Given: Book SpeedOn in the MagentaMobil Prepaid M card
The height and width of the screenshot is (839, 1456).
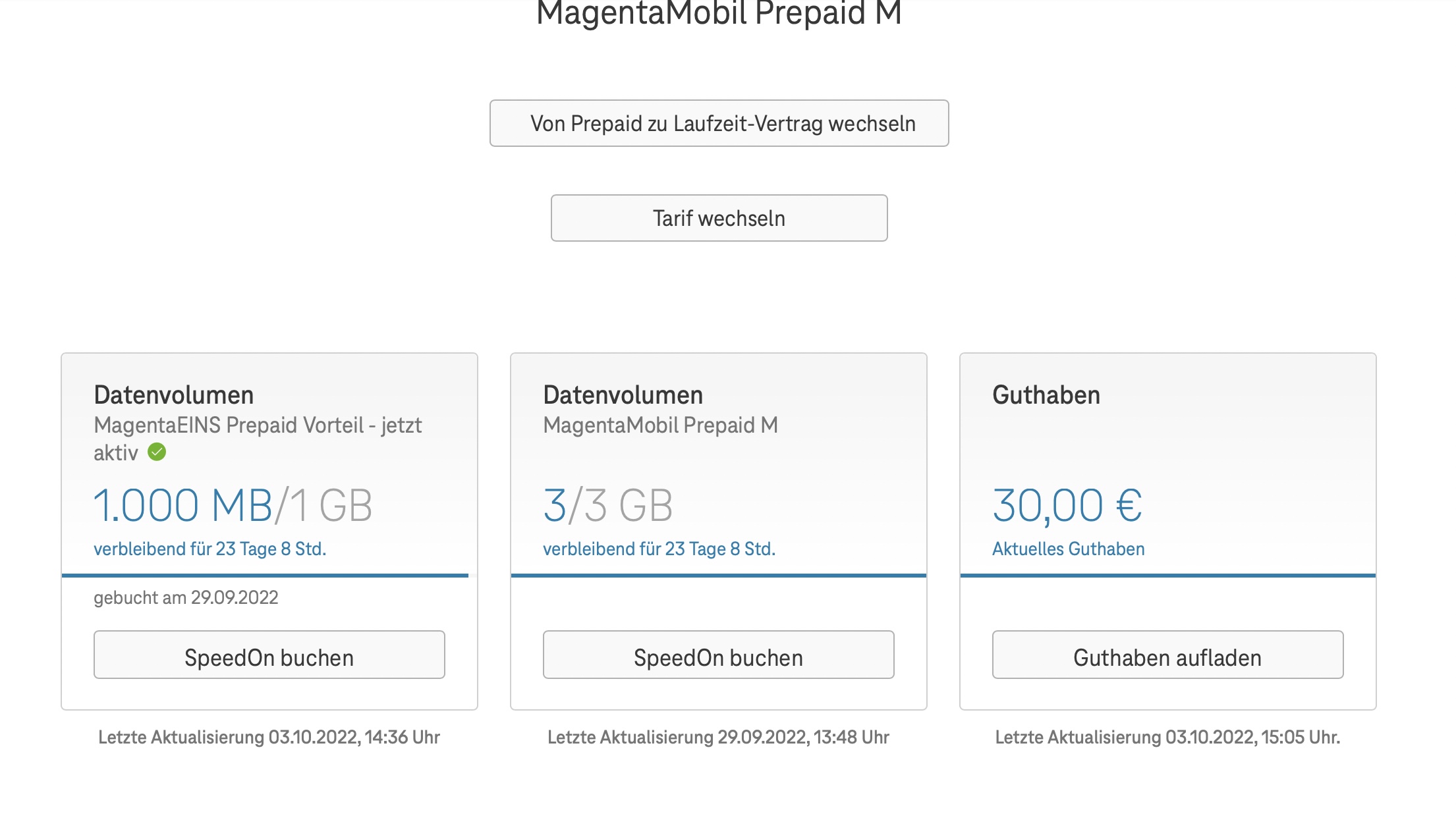Looking at the screenshot, I should click(718, 656).
